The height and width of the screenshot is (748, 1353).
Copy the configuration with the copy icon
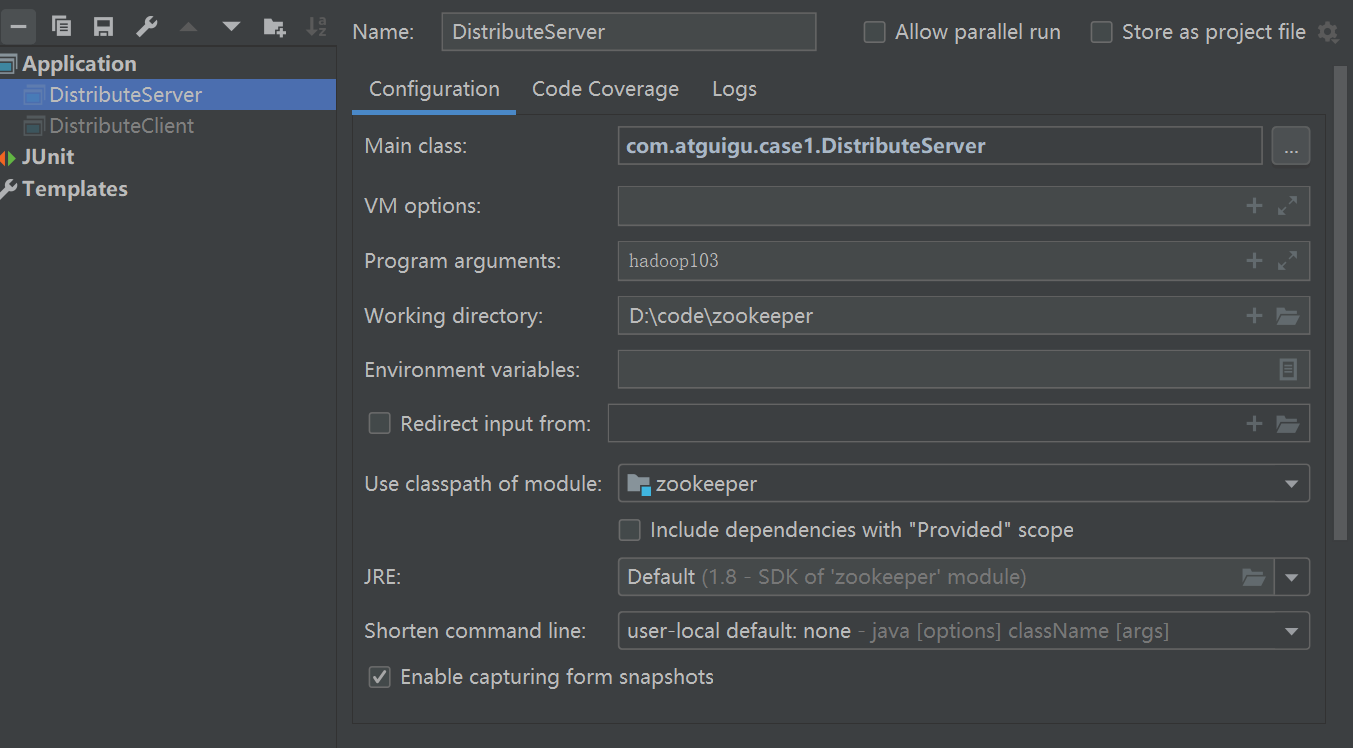pos(61,26)
